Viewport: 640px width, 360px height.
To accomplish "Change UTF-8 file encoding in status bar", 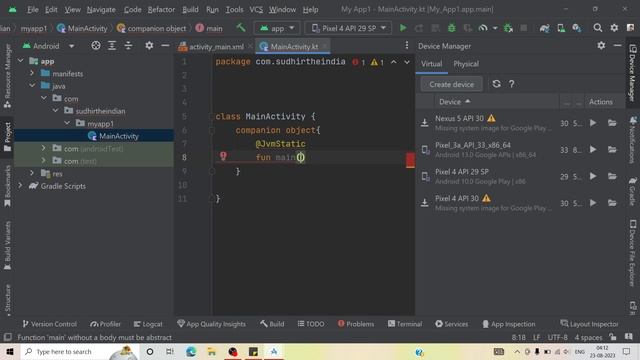I will (x=557, y=337).
